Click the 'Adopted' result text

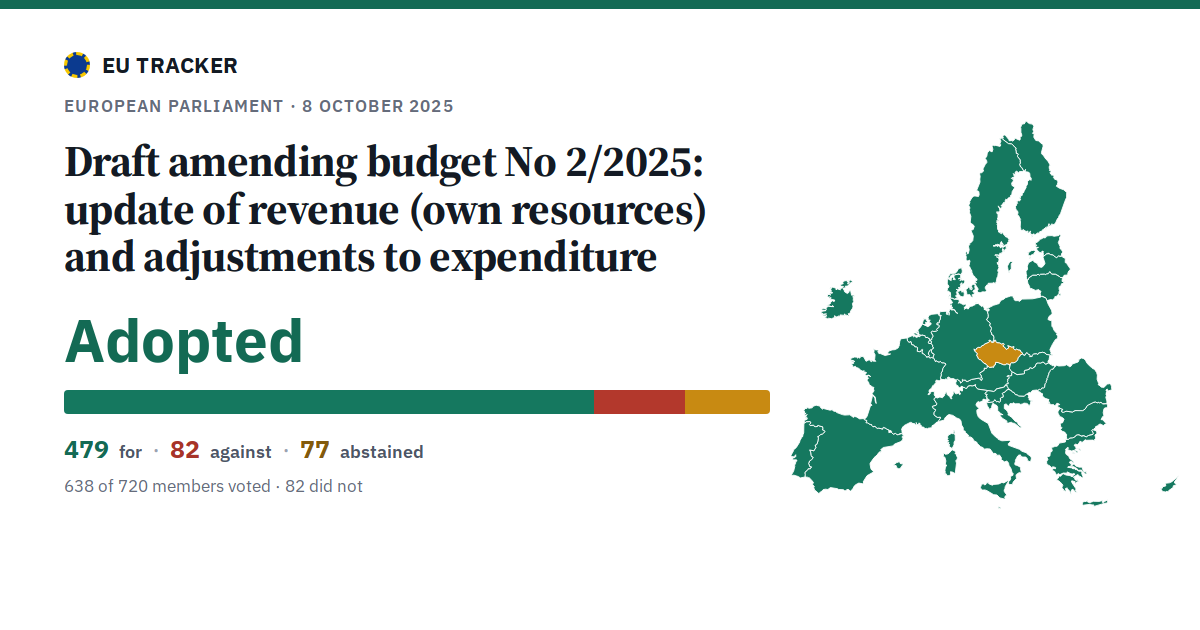(x=184, y=342)
